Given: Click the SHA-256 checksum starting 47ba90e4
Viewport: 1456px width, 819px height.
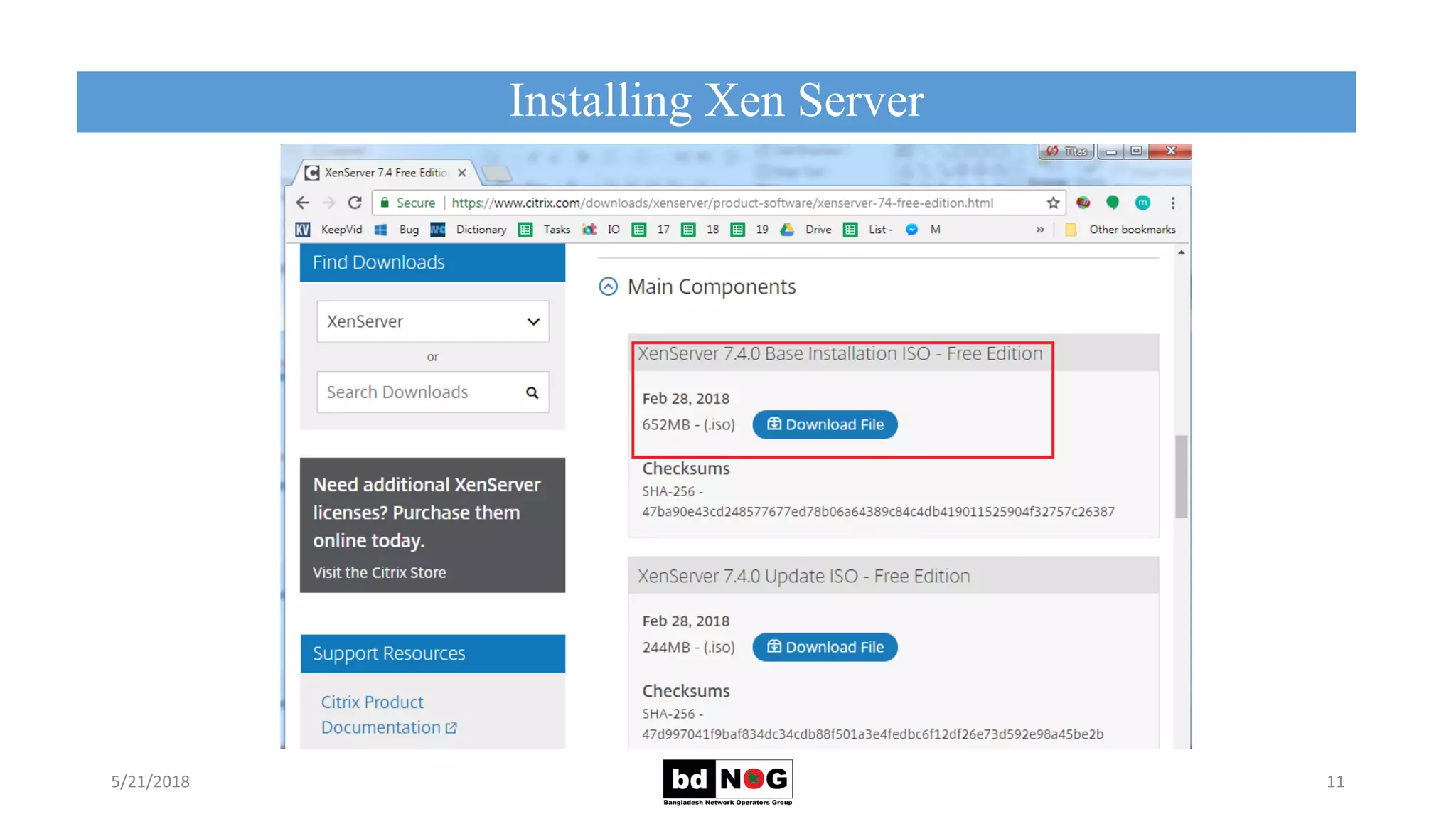Looking at the screenshot, I should coord(878,512).
